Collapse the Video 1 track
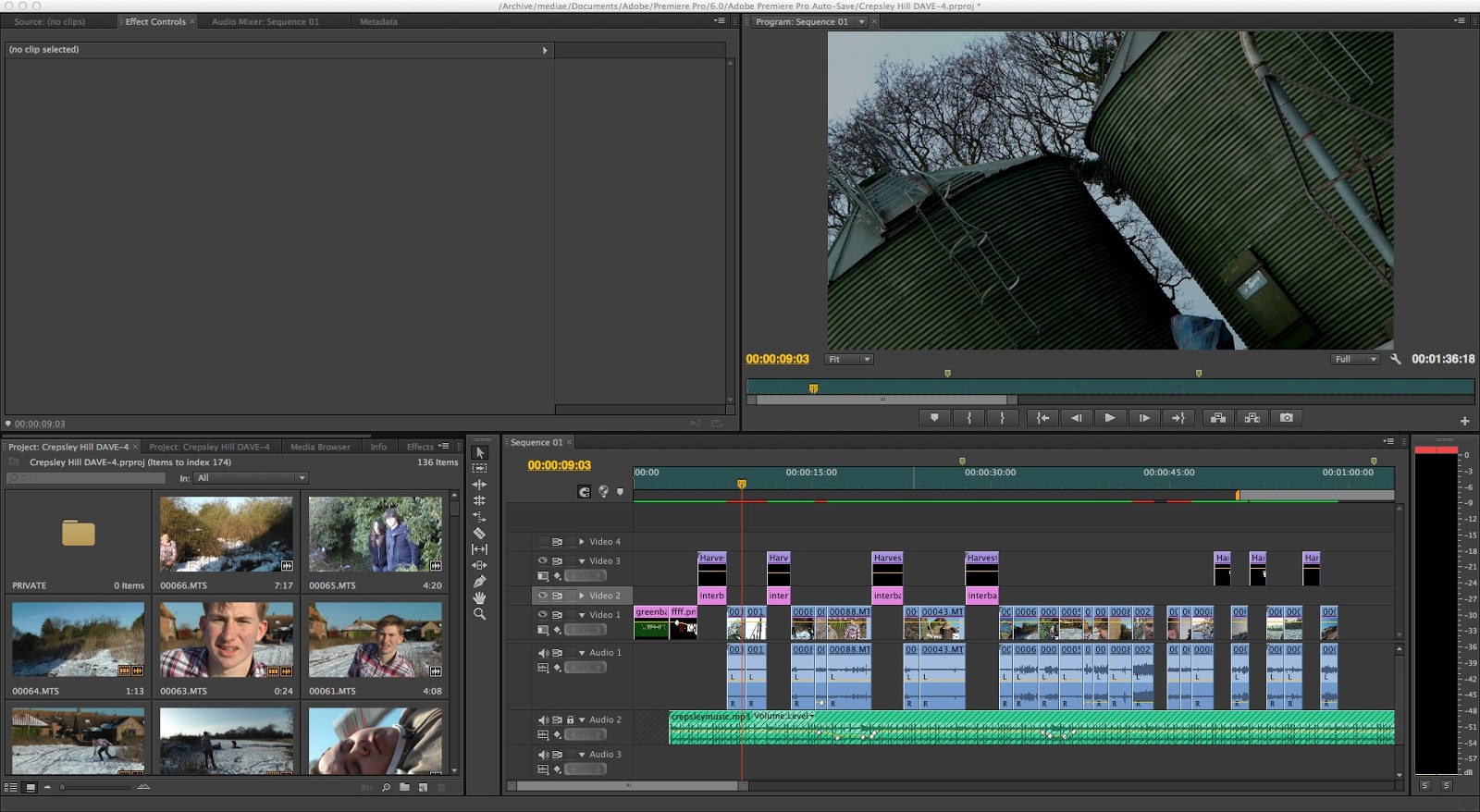 click(582, 615)
